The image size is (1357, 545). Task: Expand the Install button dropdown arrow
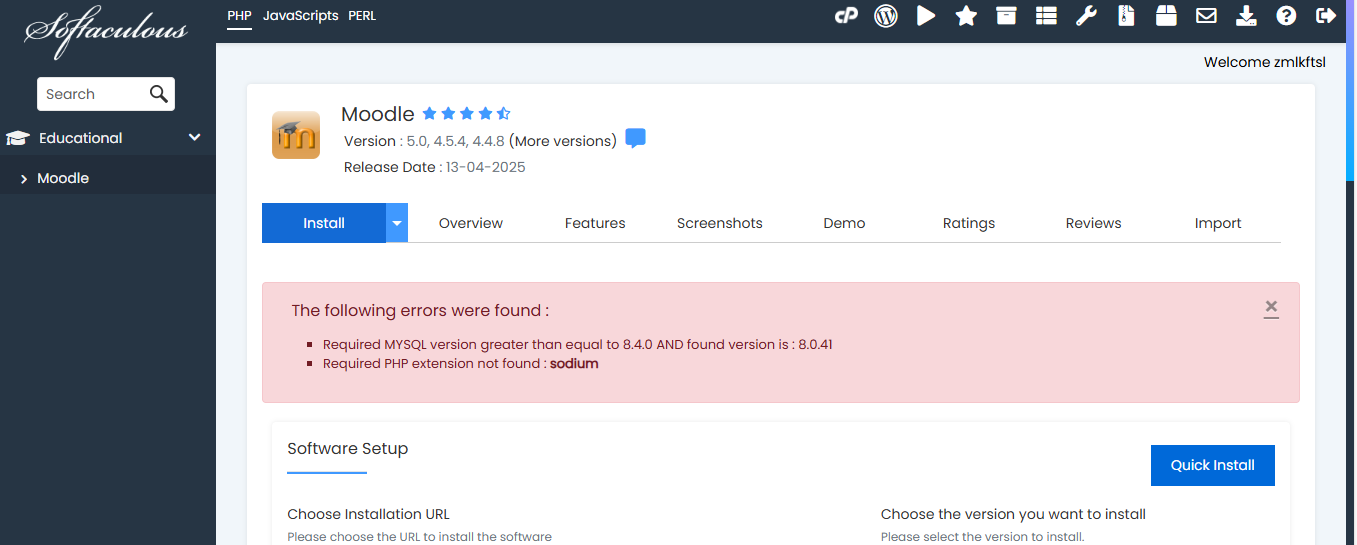(397, 223)
